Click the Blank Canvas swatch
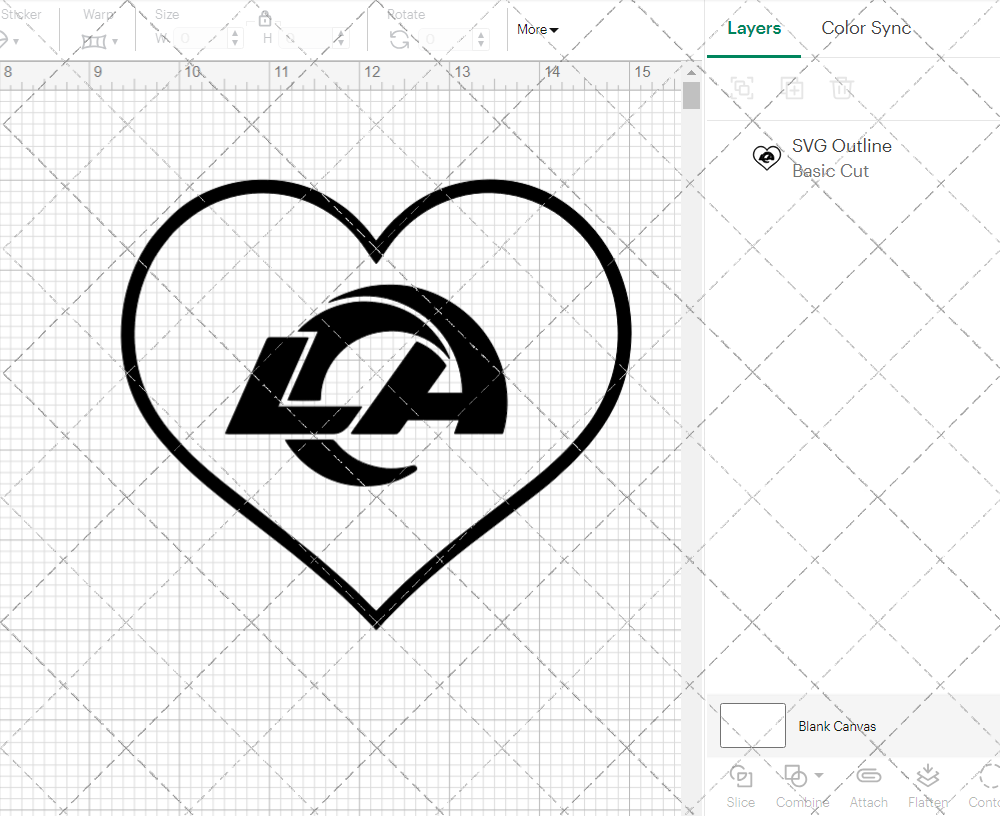1000x816 pixels. (x=753, y=725)
